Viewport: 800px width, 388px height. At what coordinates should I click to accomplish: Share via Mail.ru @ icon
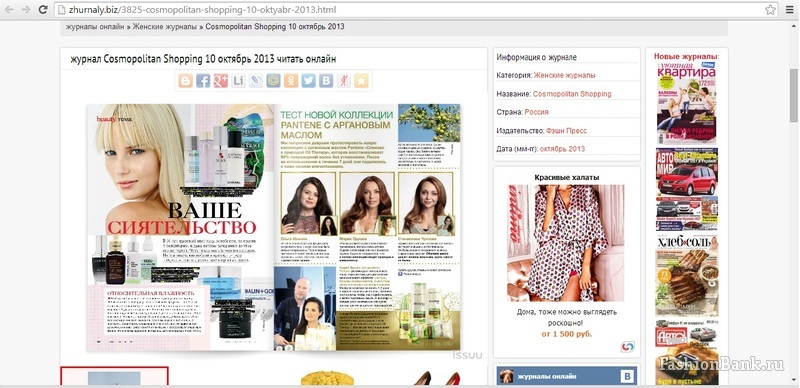273,81
